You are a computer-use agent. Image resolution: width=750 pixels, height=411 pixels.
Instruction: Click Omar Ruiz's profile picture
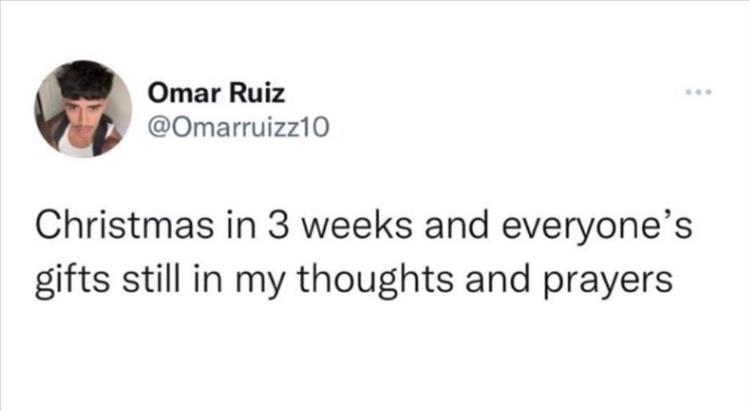84,109
